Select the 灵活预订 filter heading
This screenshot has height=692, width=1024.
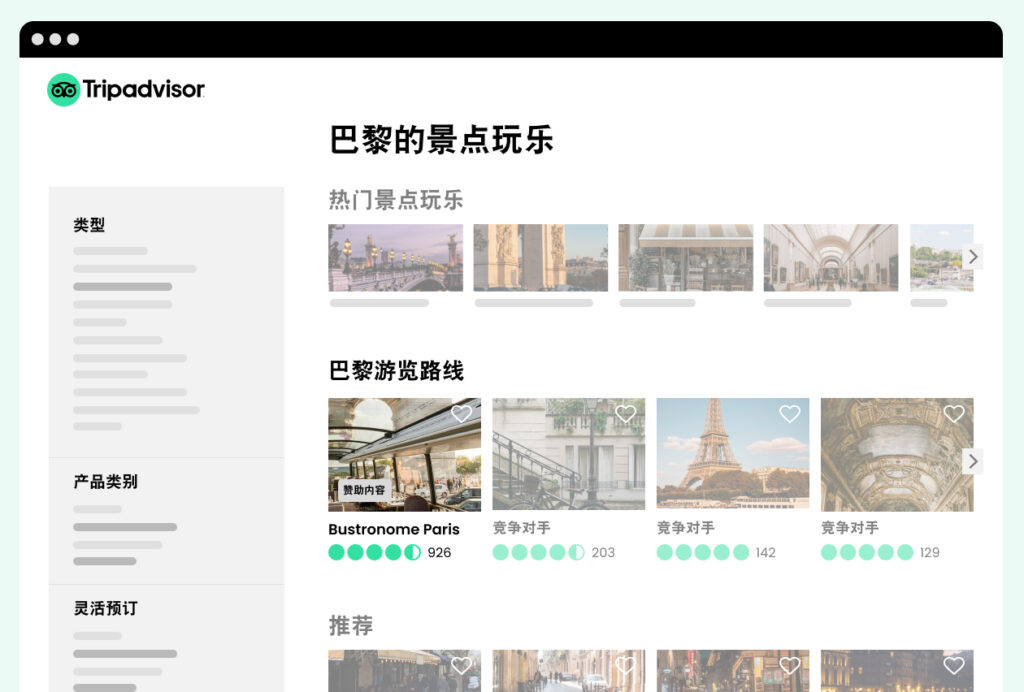[x=105, y=608]
